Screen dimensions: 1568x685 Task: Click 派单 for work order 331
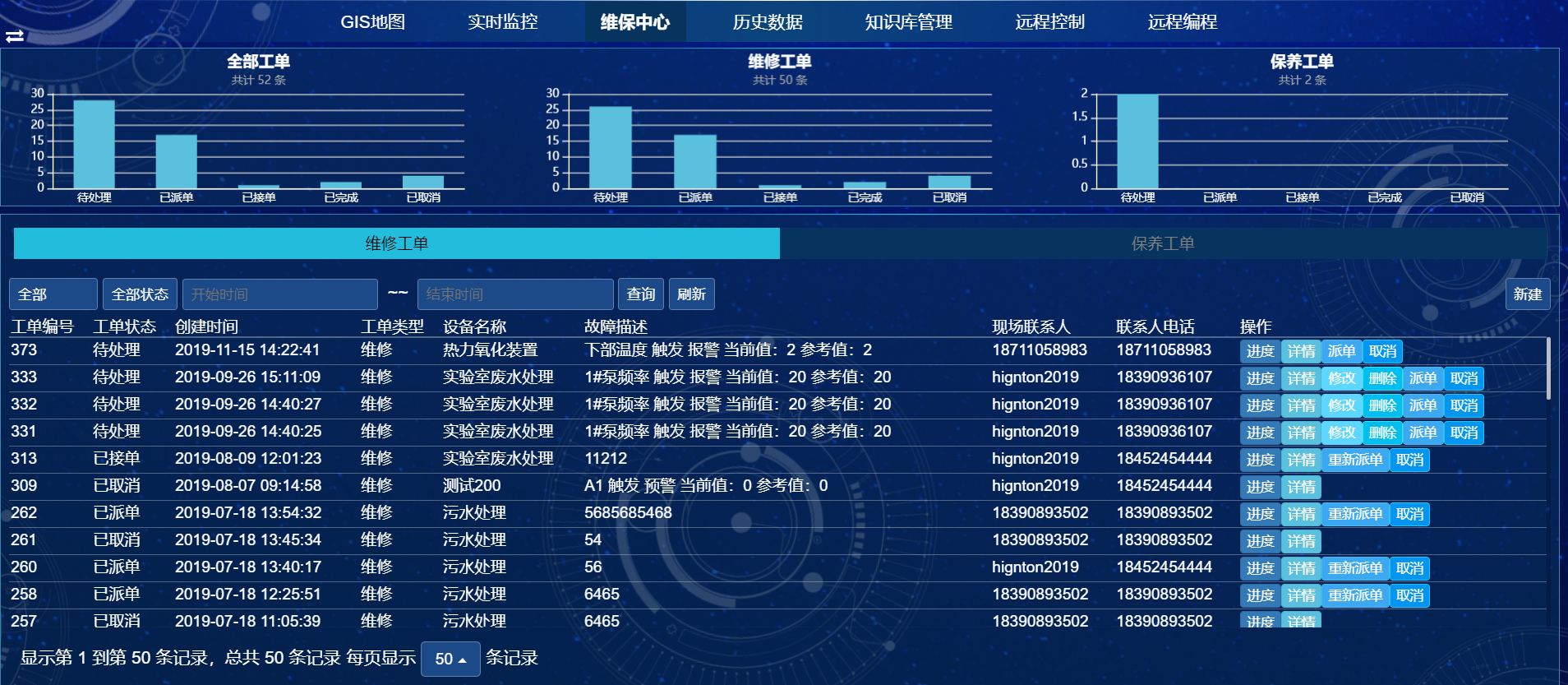click(1423, 433)
